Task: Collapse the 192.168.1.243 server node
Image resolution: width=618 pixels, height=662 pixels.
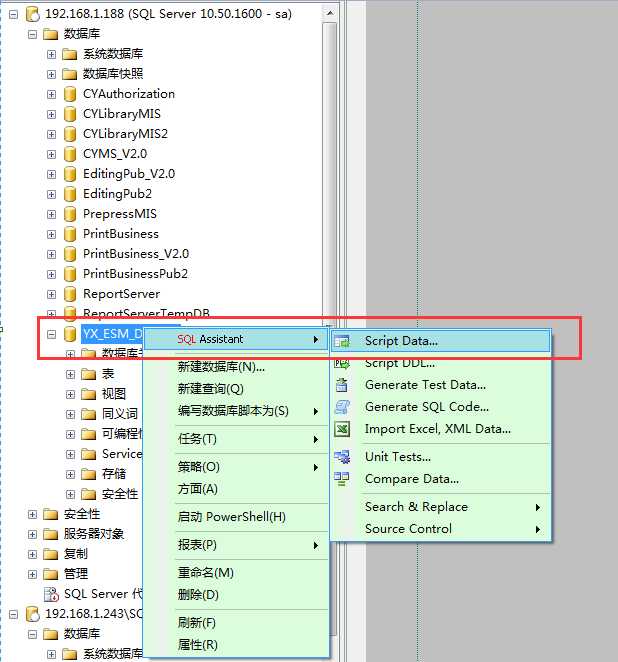Action: click(x=14, y=614)
